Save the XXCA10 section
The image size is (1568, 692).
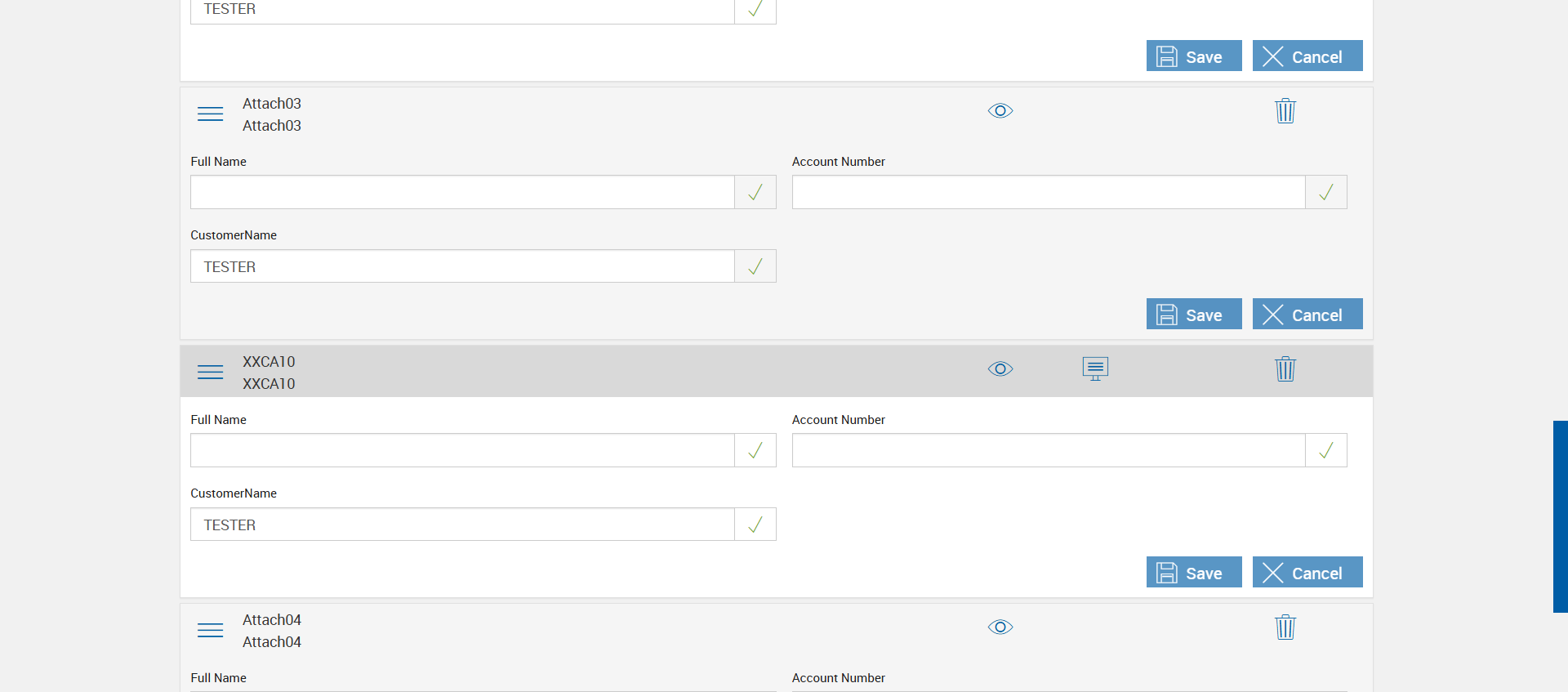[1193, 573]
